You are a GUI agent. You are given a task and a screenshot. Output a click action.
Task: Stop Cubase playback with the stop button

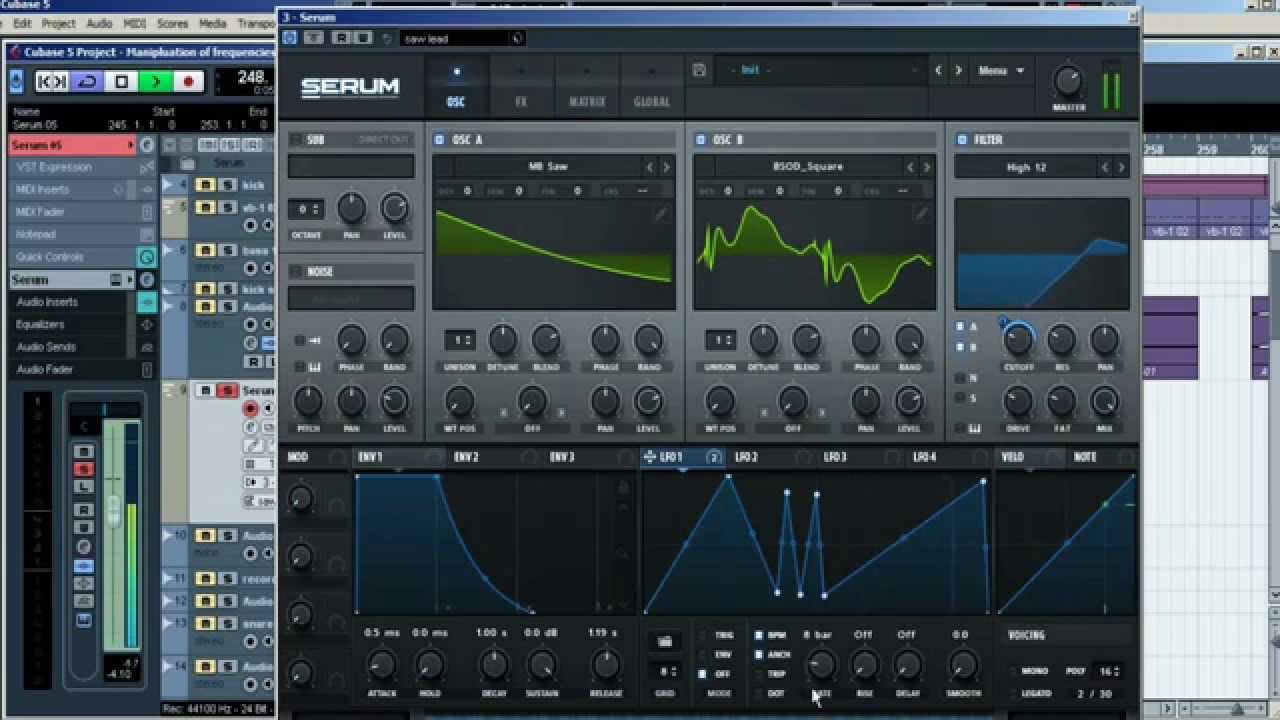(x=122, y=82)
